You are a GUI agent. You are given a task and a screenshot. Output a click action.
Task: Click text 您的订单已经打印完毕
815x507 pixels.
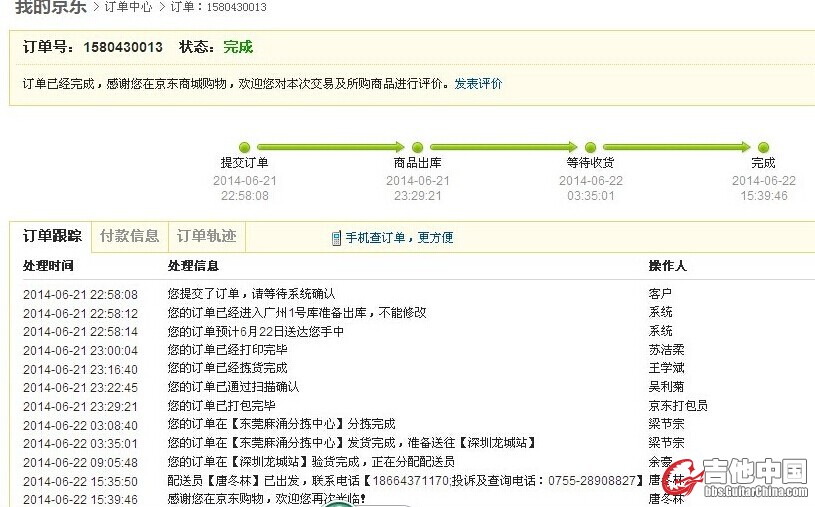tap(227, 350)
